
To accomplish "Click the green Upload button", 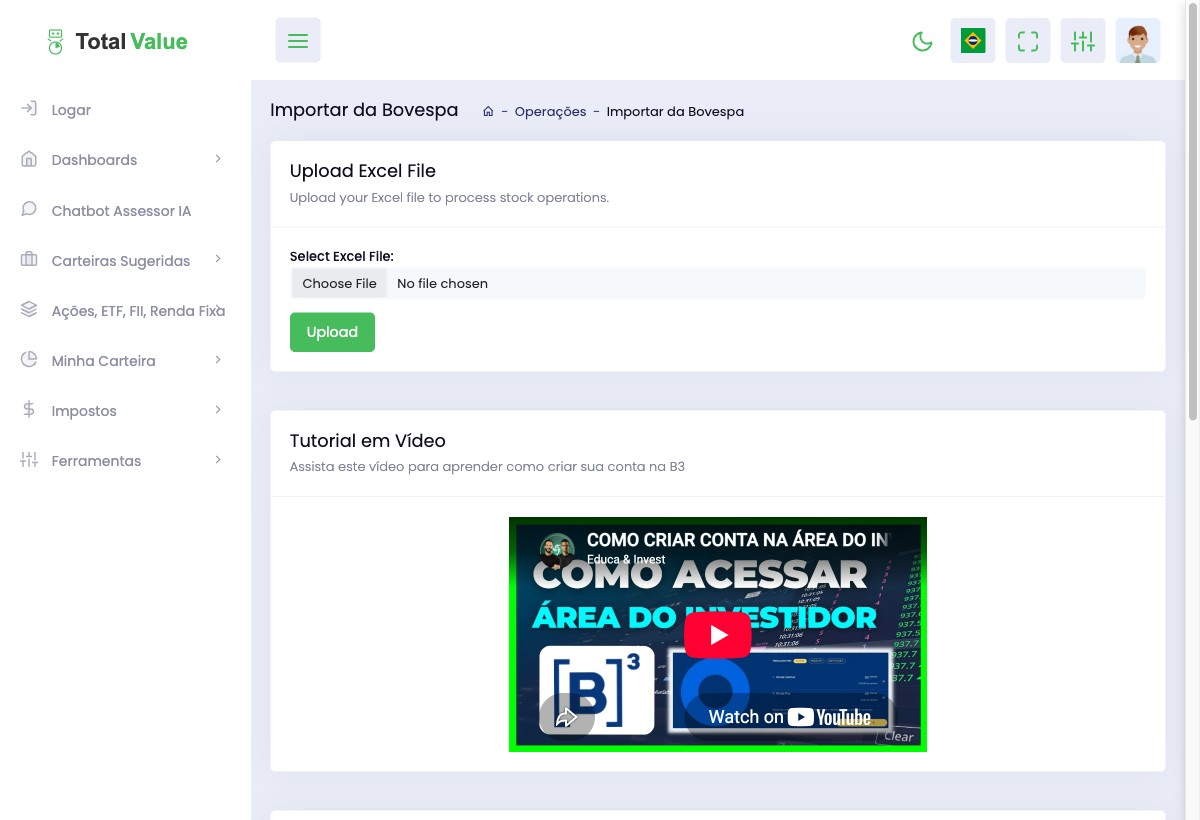I will pos(332,332).
